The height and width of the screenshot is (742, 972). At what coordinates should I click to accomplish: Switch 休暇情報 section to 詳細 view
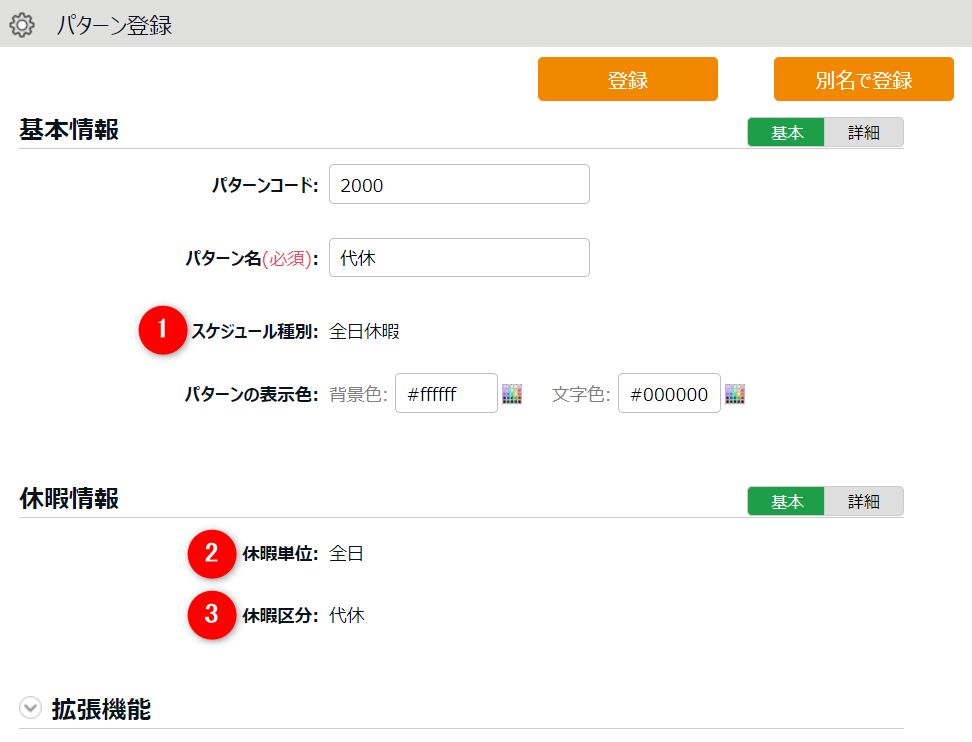pyautogui.click(x=863, y=501)
